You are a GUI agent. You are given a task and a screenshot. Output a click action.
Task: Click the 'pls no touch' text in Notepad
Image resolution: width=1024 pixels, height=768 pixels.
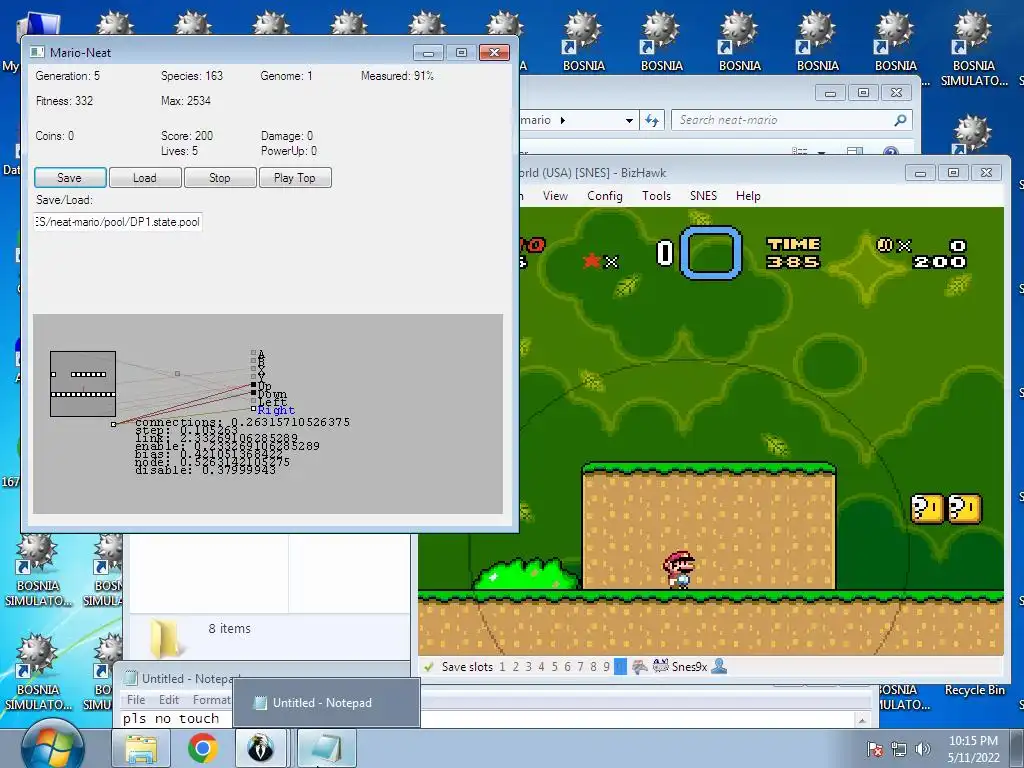click(x=171, y=718)
